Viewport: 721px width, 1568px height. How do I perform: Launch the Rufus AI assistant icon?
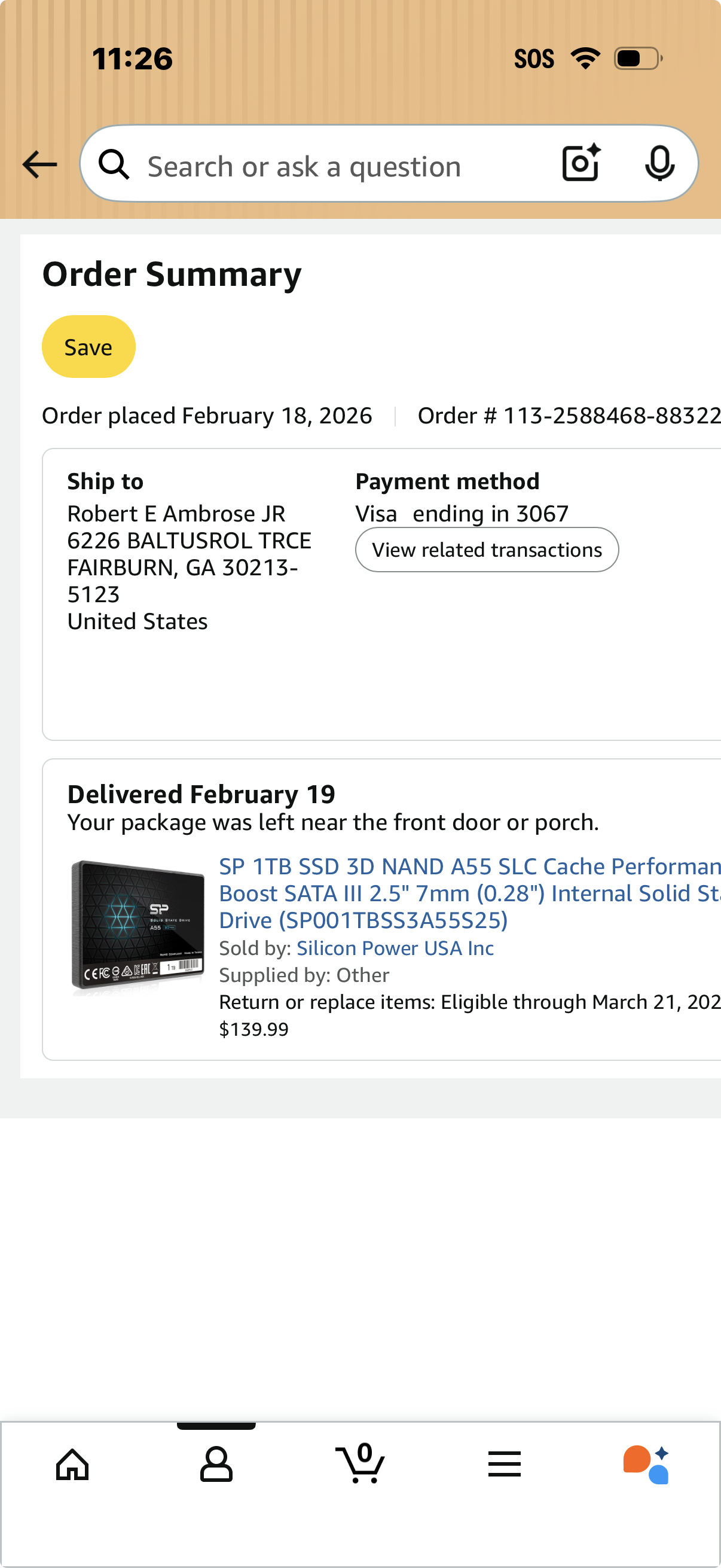pos(646,1464)
